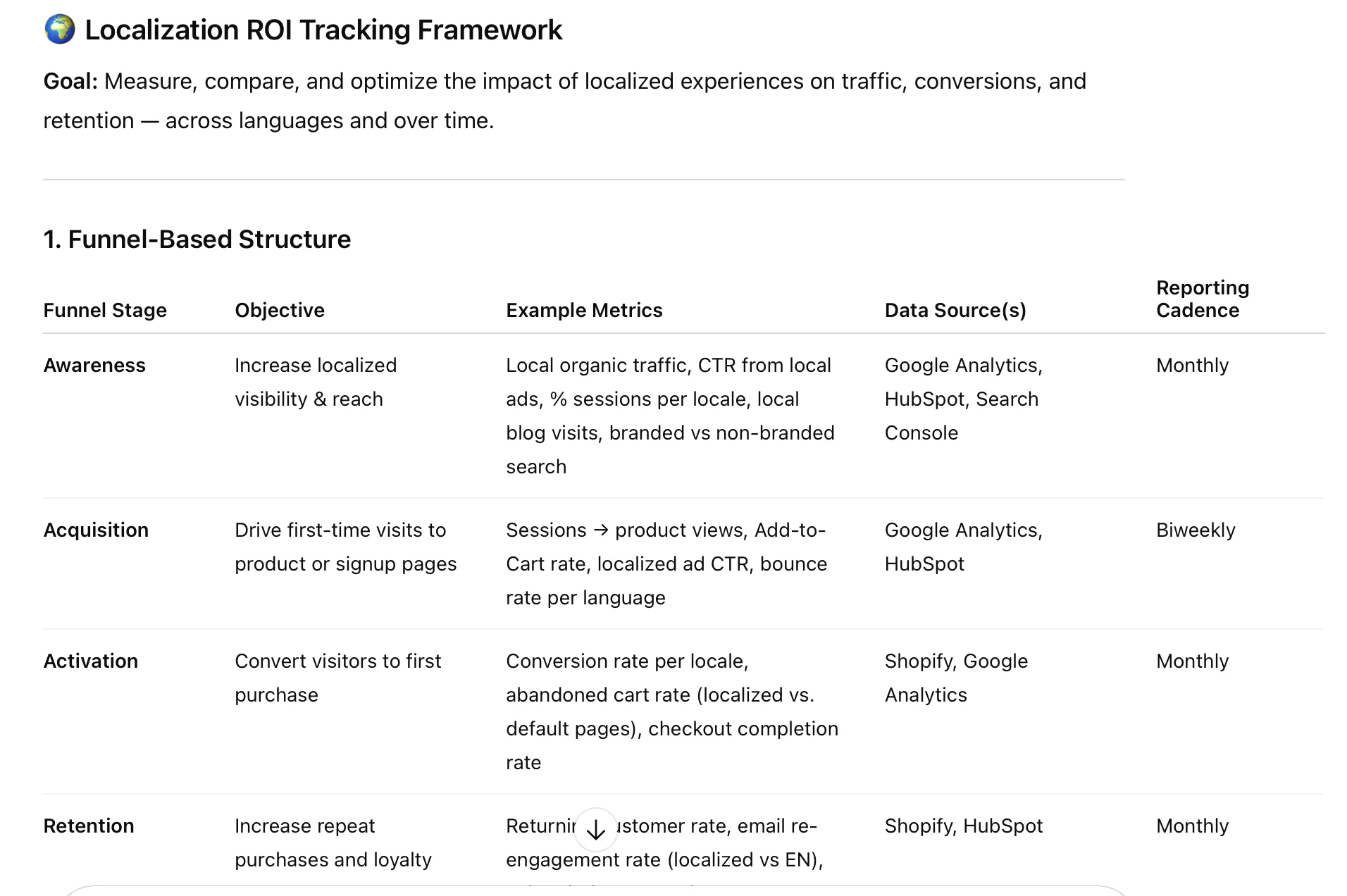Click the Example Metrics column header

[x=584, y=310]
